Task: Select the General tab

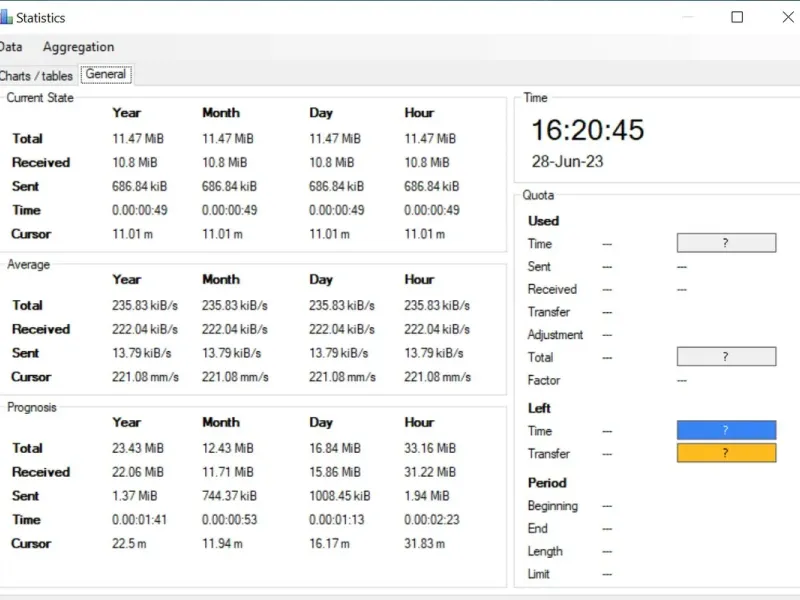Action: [106, 74]
